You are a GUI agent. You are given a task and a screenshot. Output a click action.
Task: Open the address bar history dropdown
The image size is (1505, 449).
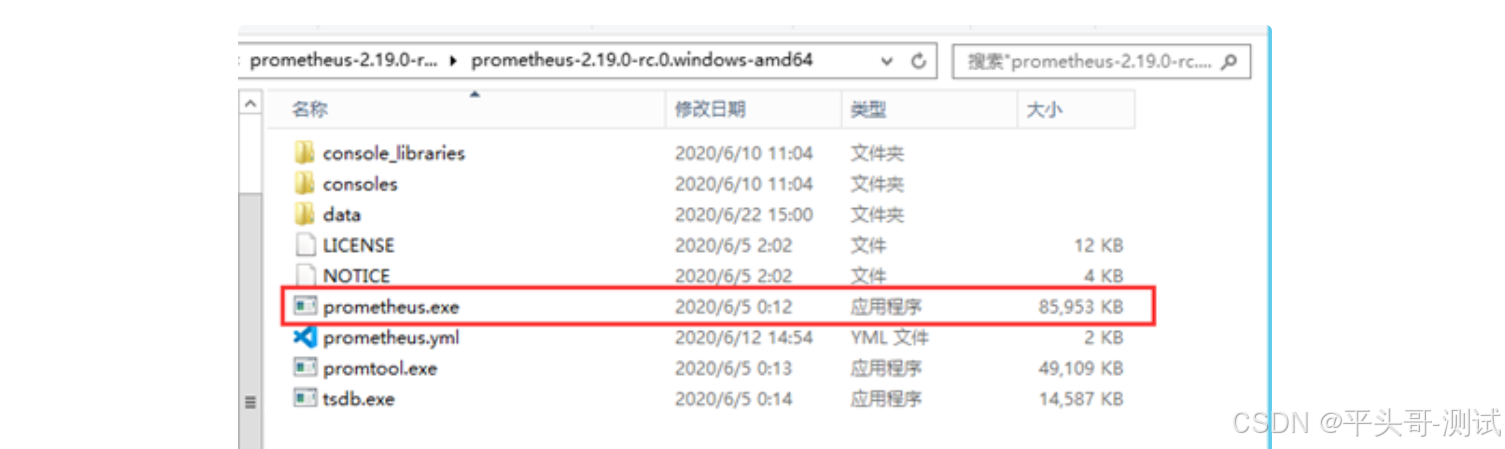[x=886, y=61]
